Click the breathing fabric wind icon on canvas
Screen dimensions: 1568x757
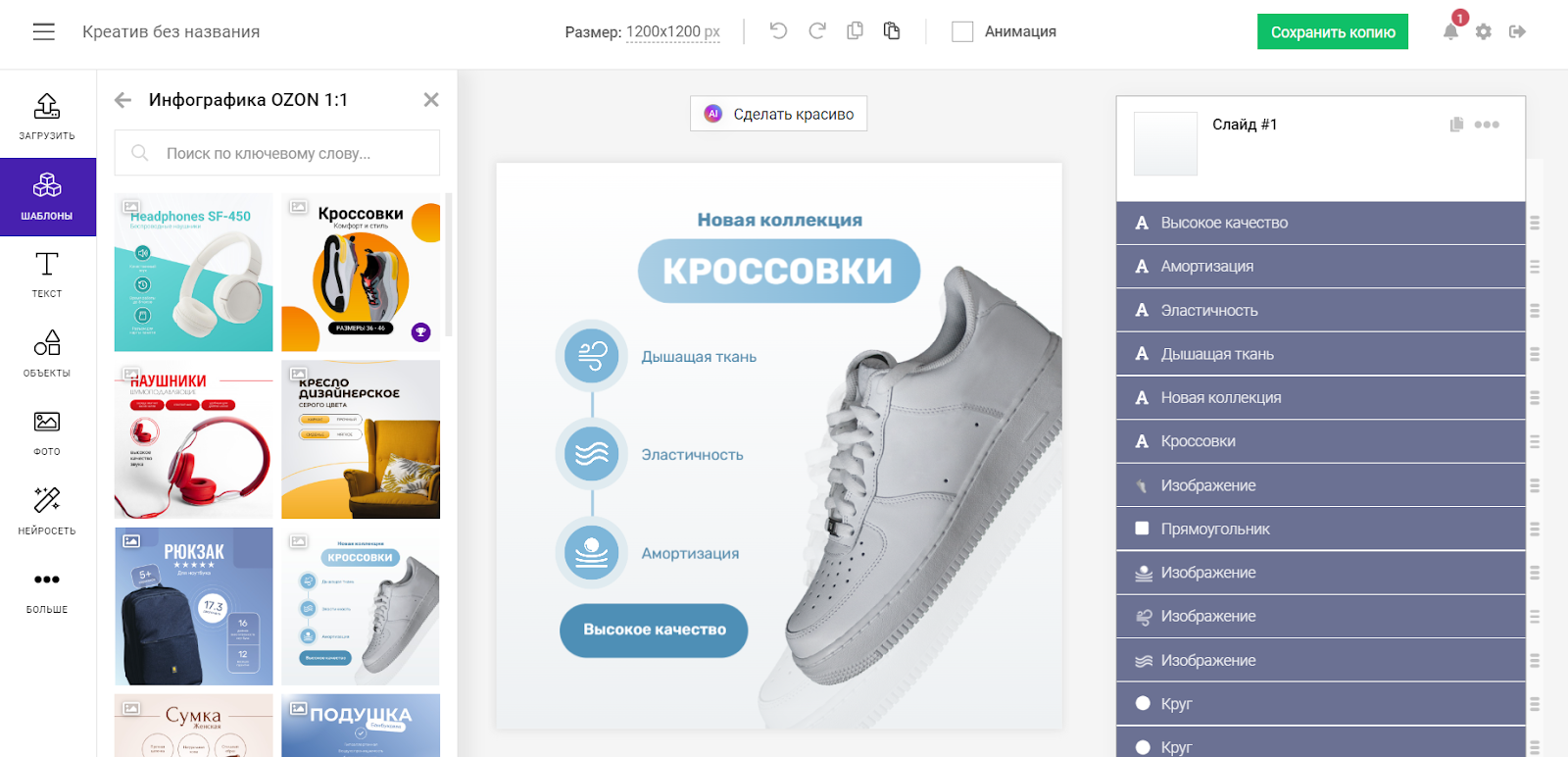tap(592, 356)
